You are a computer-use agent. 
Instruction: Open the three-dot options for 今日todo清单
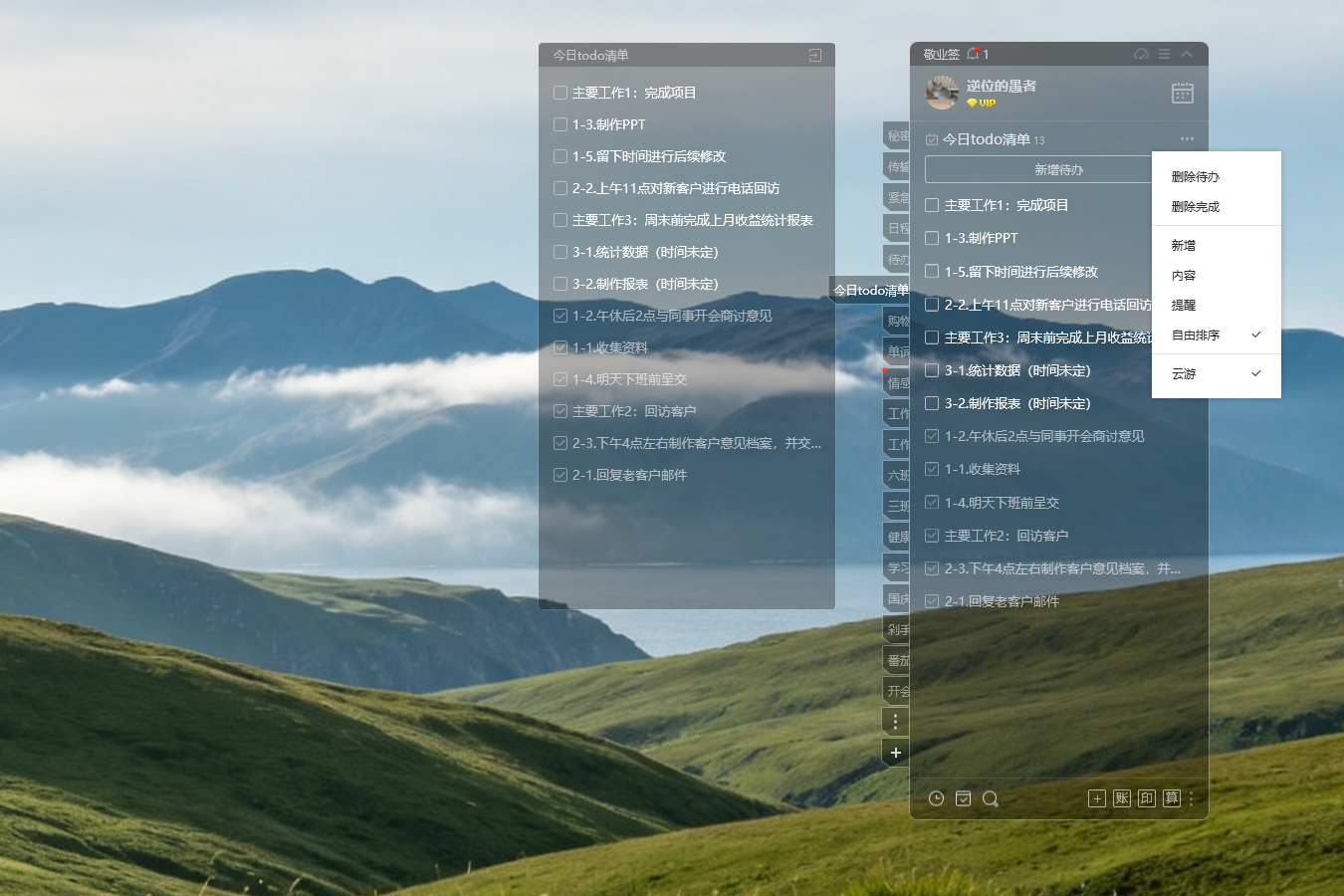click(x=1187, y=138)
